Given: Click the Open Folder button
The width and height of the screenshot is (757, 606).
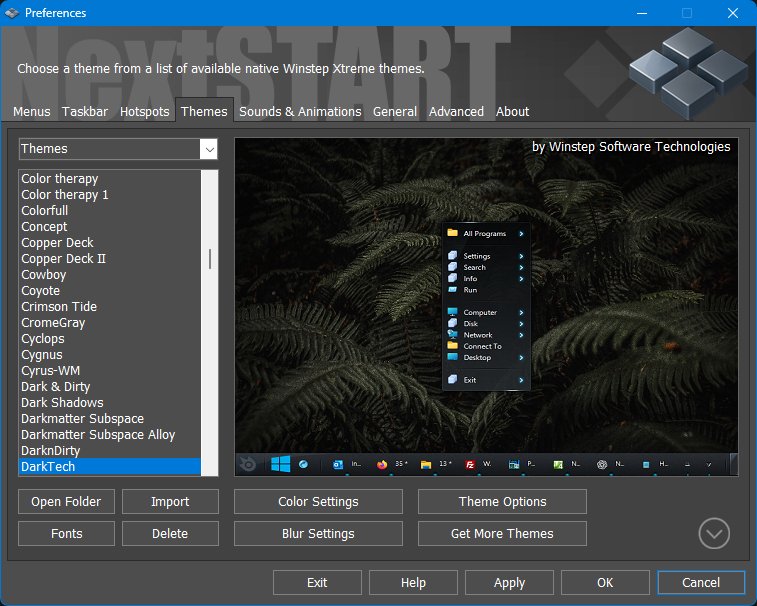Looking at the screenshot, I should [x=66, y=502].
